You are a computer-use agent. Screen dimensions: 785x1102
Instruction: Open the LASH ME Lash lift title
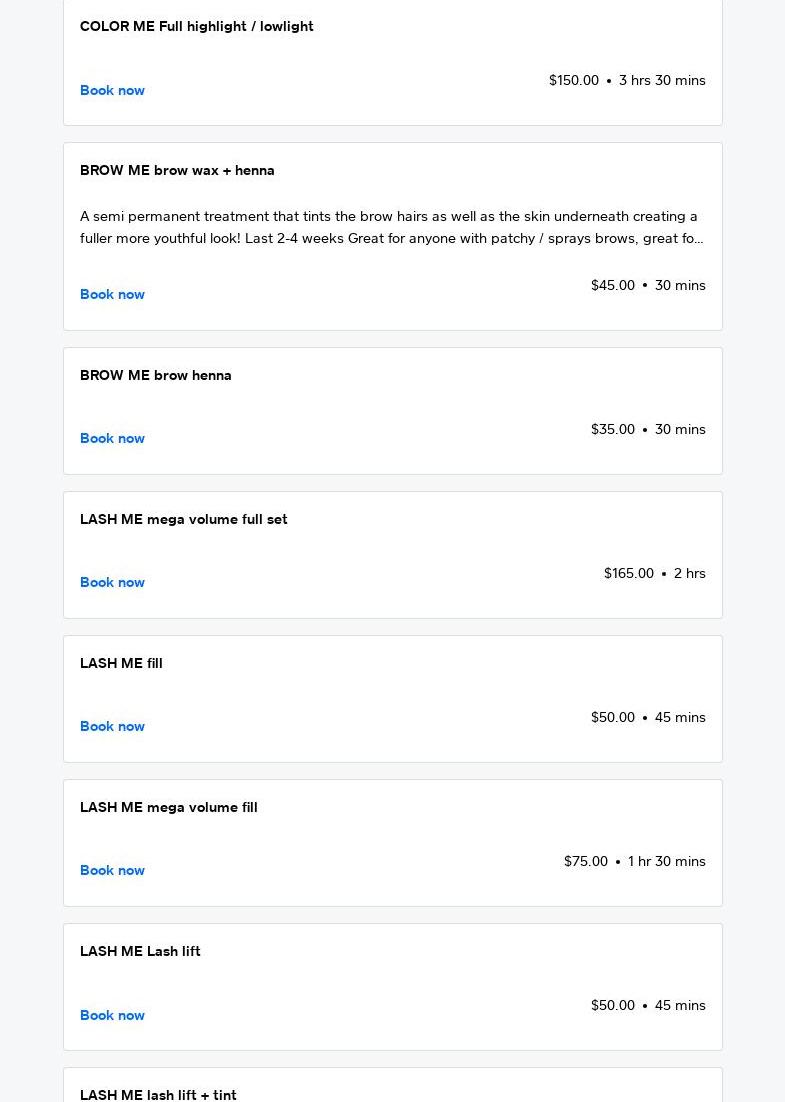pos(140,951)
